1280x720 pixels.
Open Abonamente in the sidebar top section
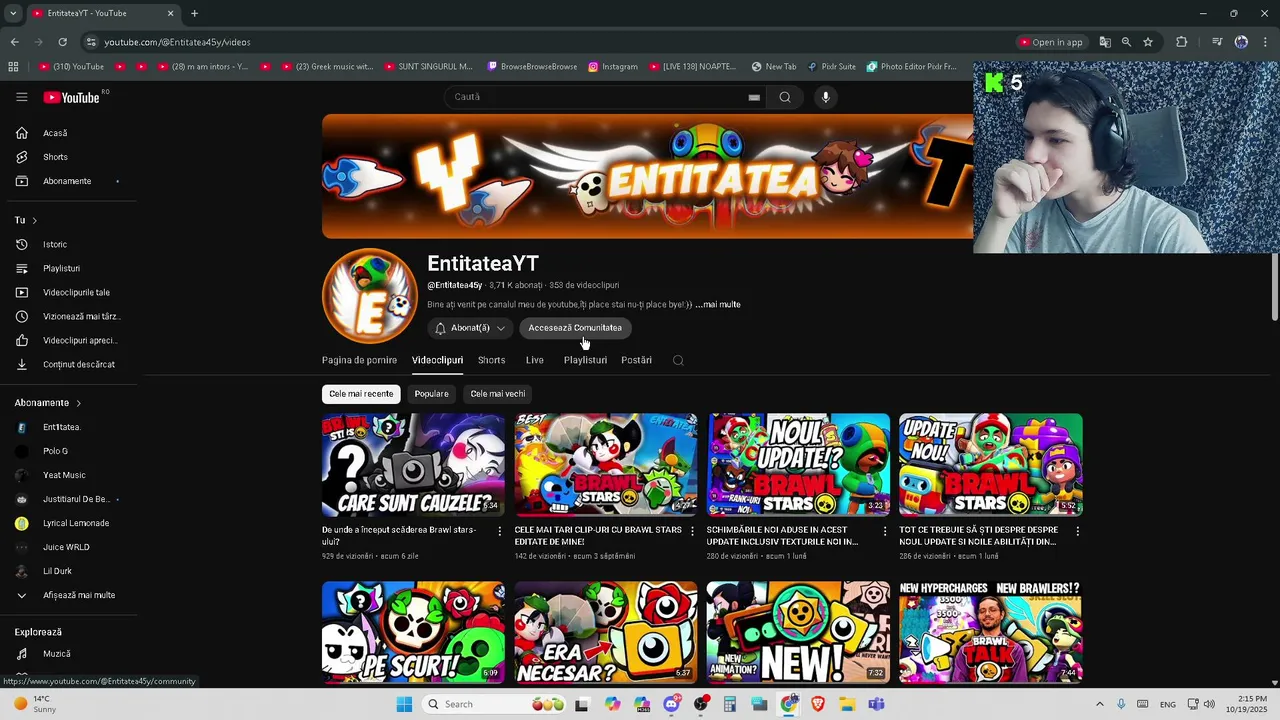click(67, 181)
